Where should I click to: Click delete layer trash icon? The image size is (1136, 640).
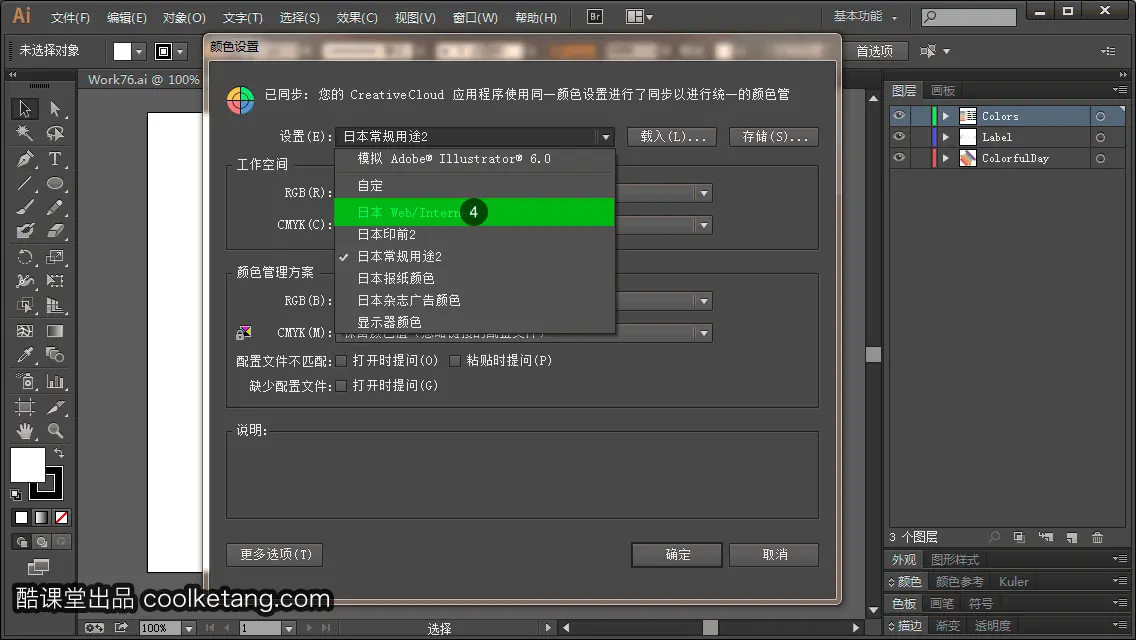pyautogui.click(x=1097, y=537)
